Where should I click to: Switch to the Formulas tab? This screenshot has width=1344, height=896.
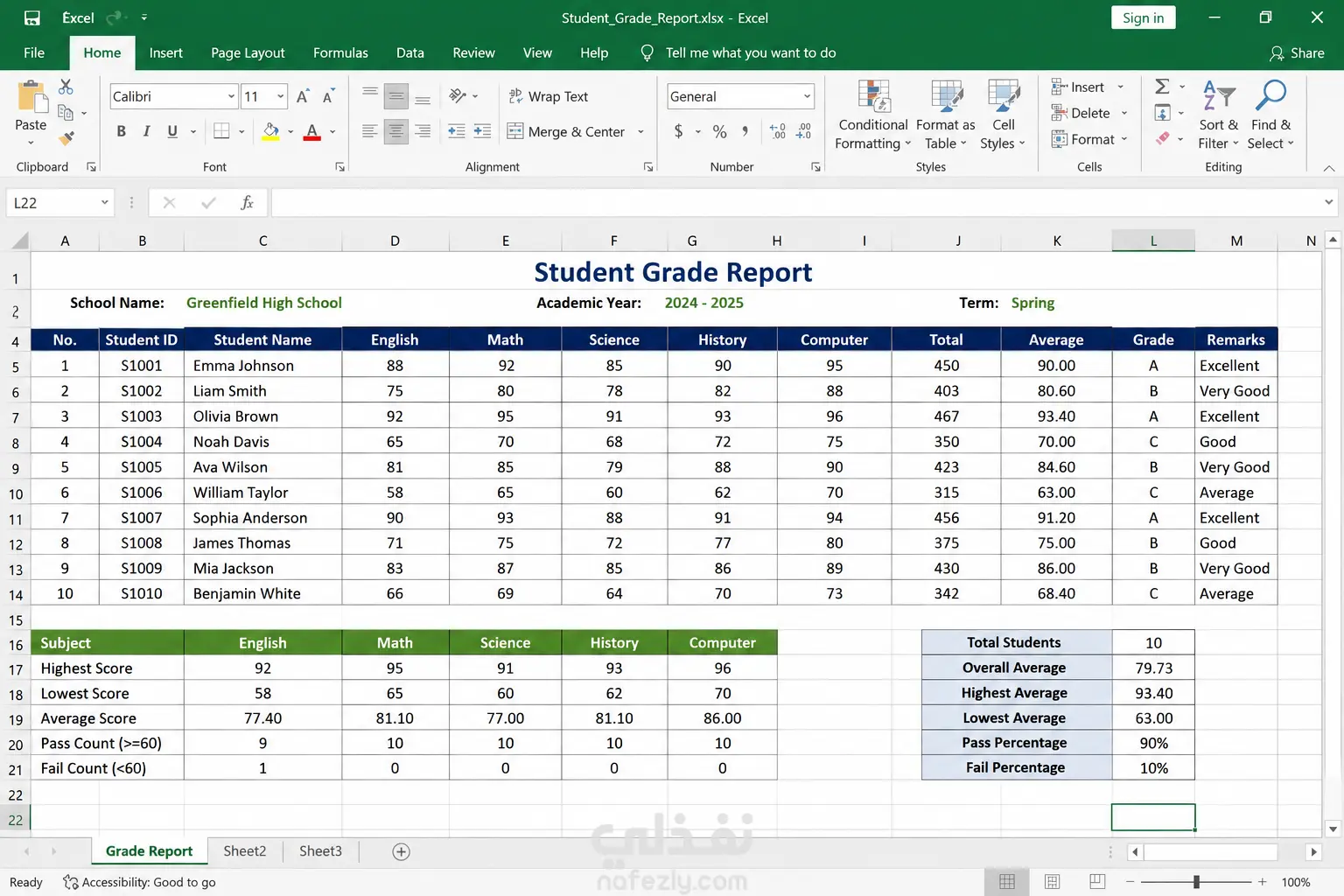(340, 52)
